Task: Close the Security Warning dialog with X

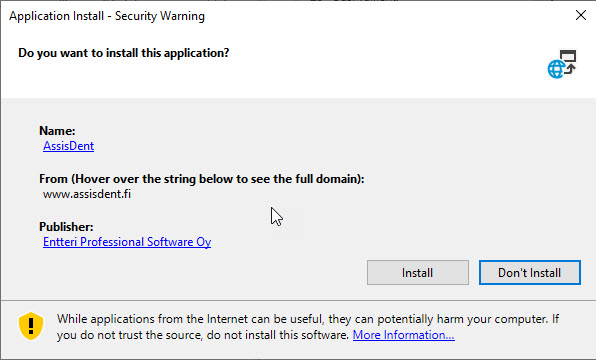Action: click(580, 16)
